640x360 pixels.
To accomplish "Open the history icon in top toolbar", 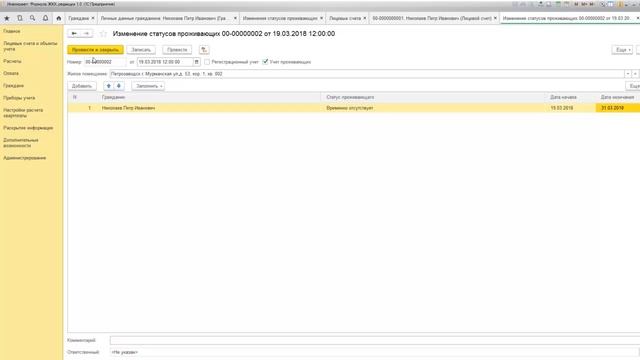I will 20,18.
